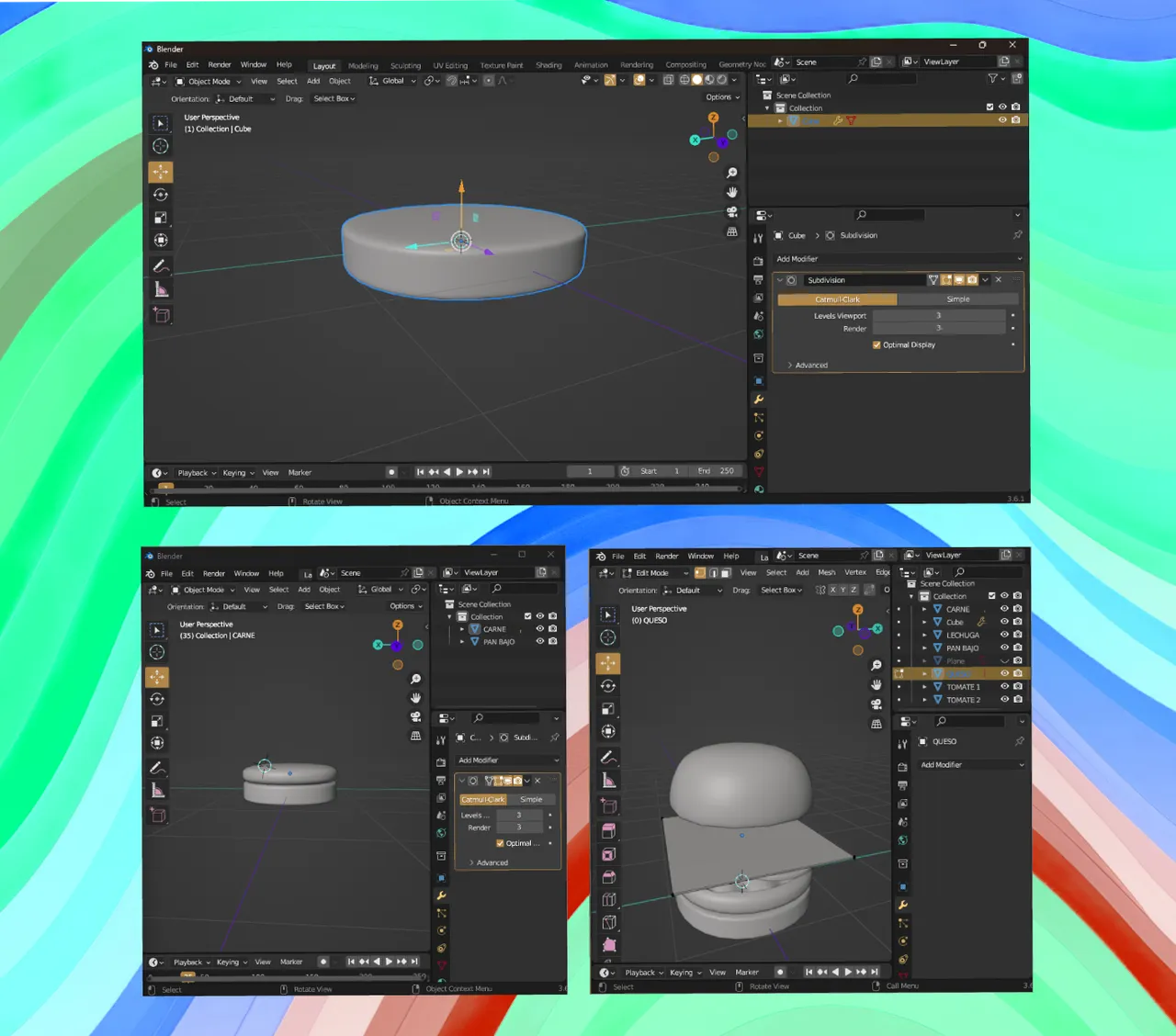Click the pan hand icon in top viewport
The image size is (1176, 1036).
pos(732,192)
